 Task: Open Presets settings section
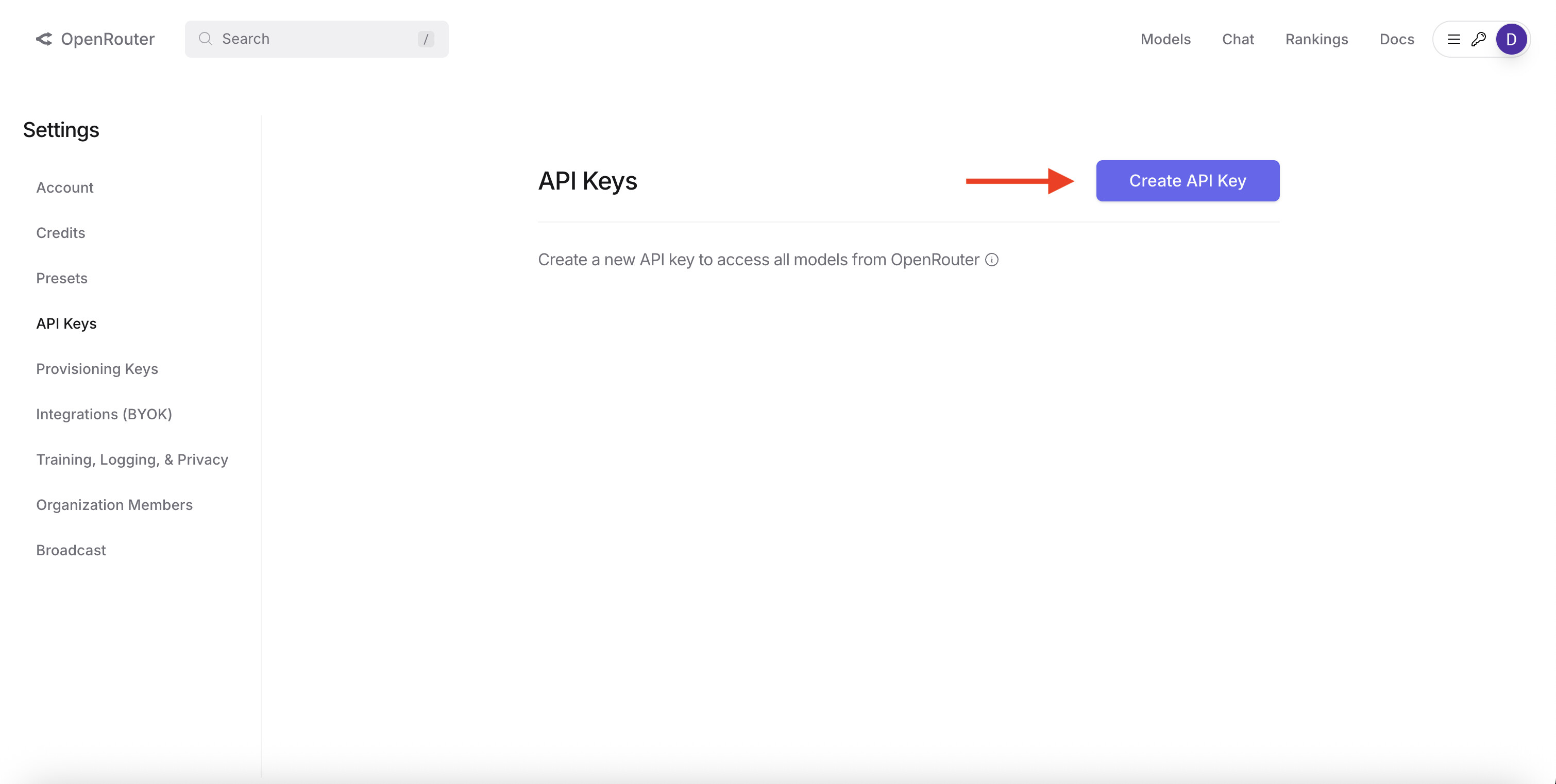[x=62, y=279]
